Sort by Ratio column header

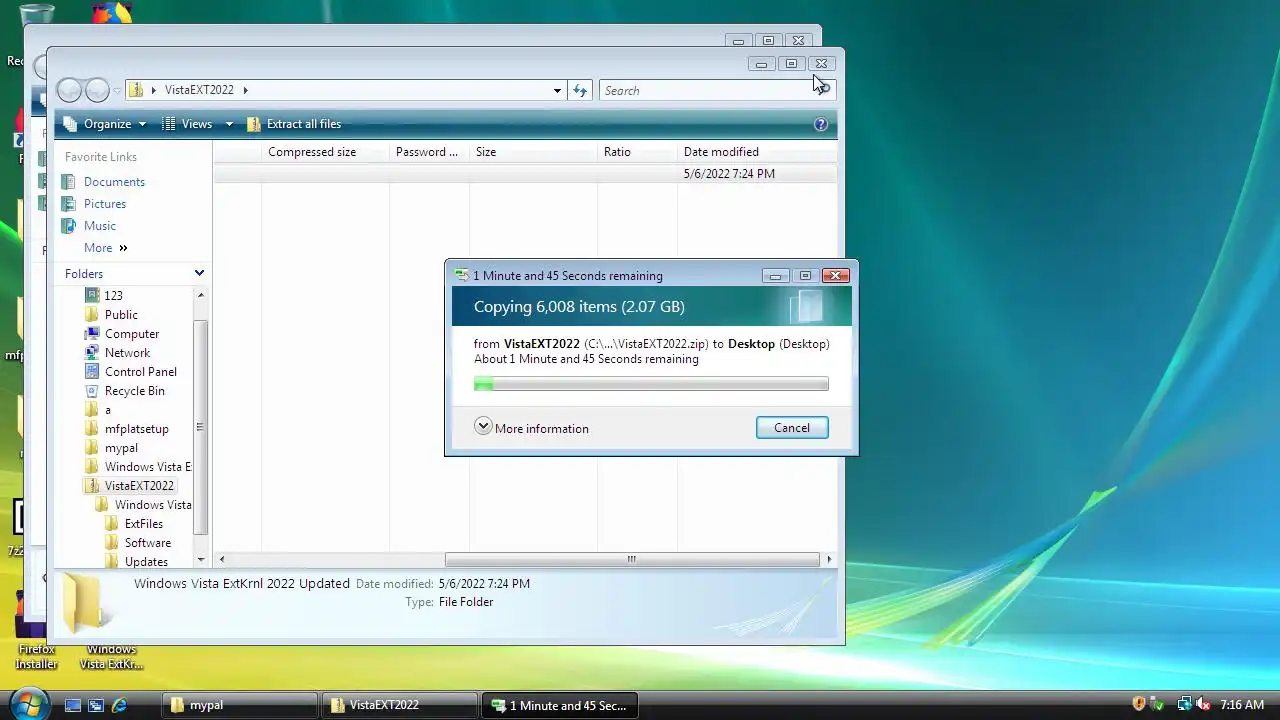click(637, 152)
